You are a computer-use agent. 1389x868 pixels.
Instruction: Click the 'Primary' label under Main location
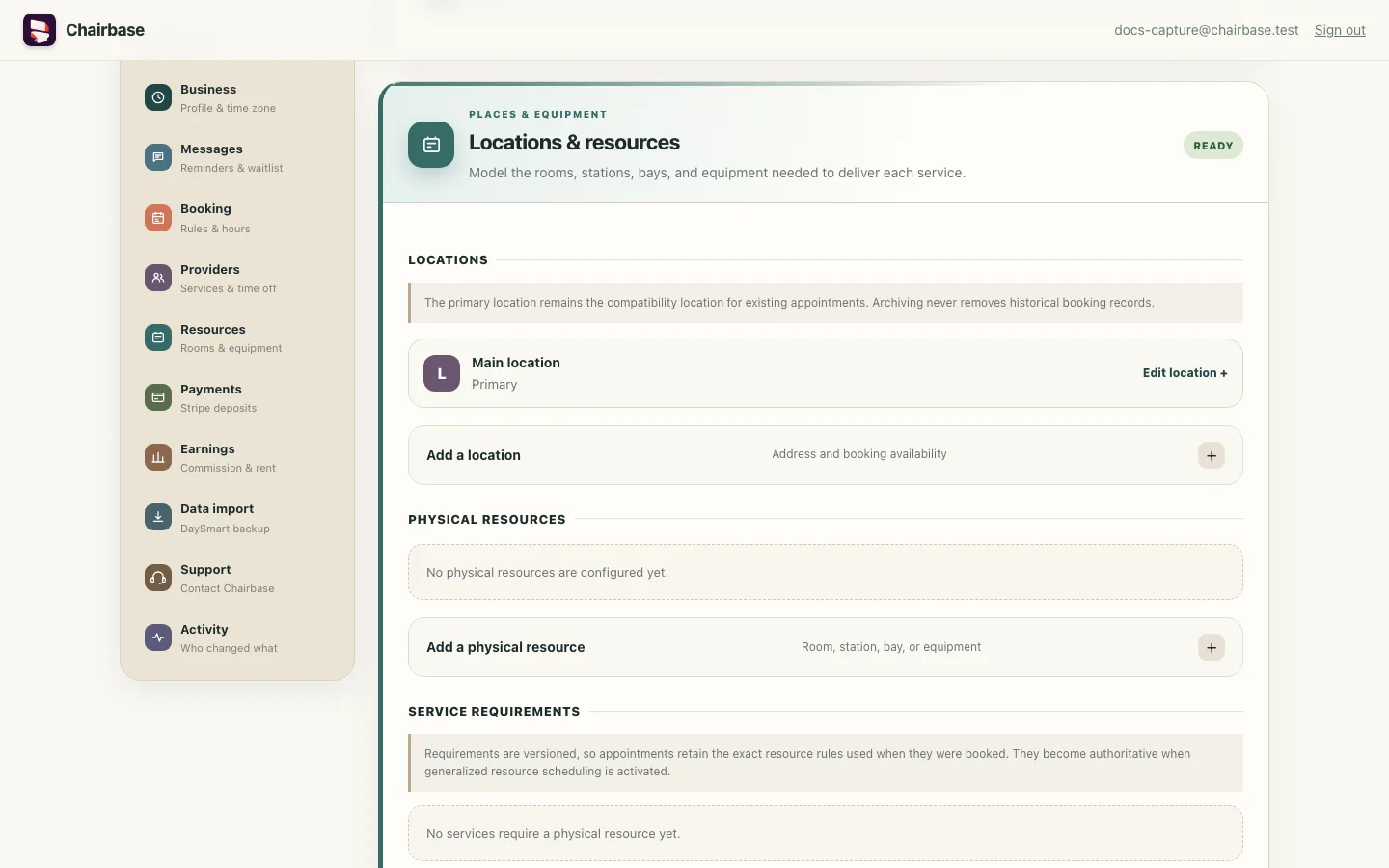tap(495, 384)
